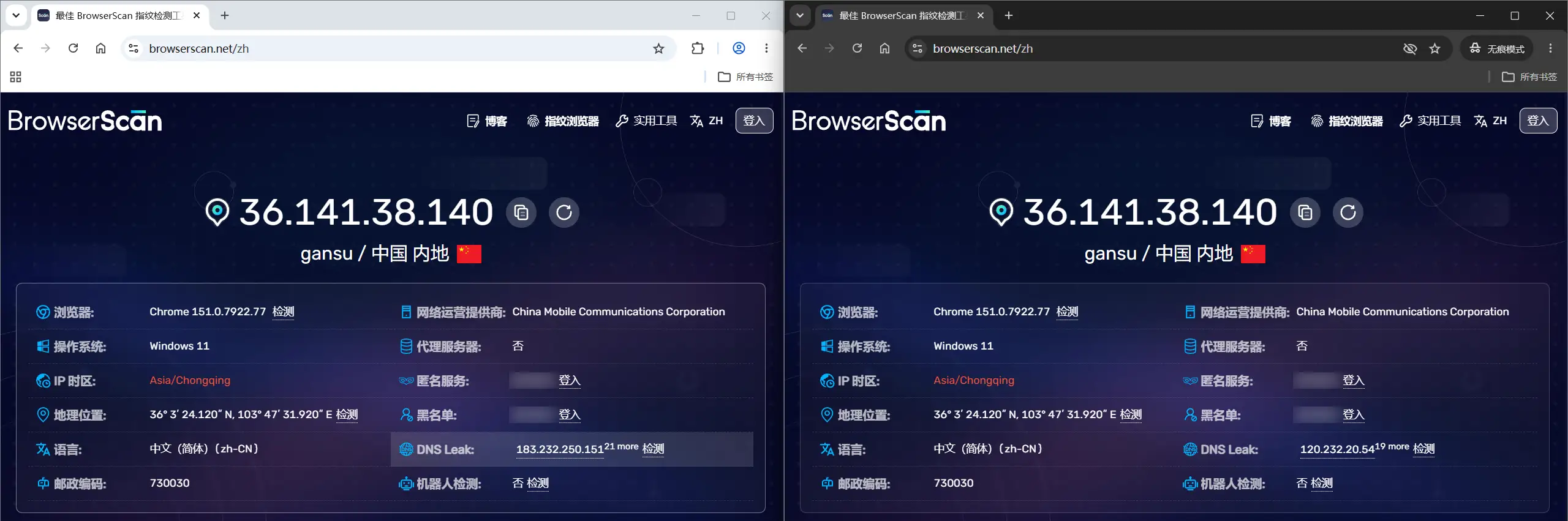Open Chrome menu in incognito window
The image size is (1568, 521).
(x=1550, y=48)
